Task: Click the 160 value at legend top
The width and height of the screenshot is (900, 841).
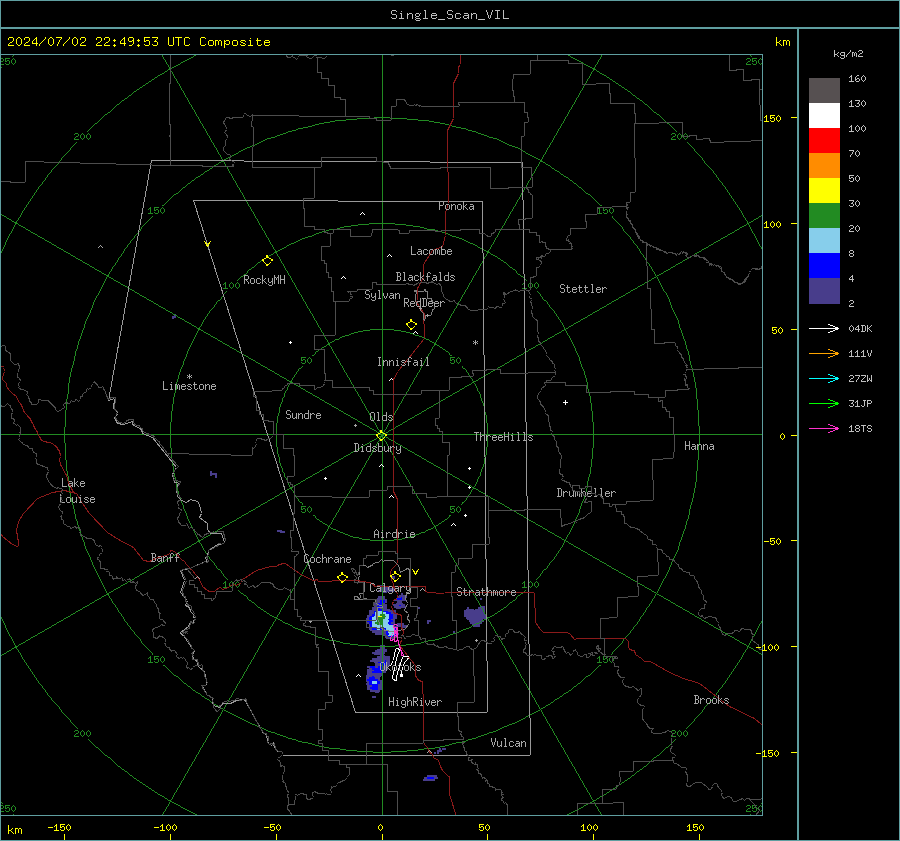Action: (x=857, y=79)
